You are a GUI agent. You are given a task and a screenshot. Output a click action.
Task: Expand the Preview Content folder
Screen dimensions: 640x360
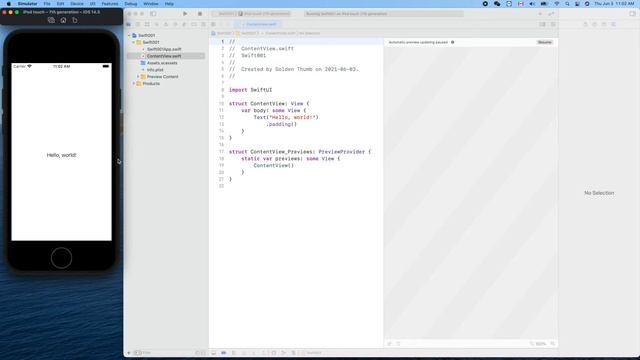138,77
